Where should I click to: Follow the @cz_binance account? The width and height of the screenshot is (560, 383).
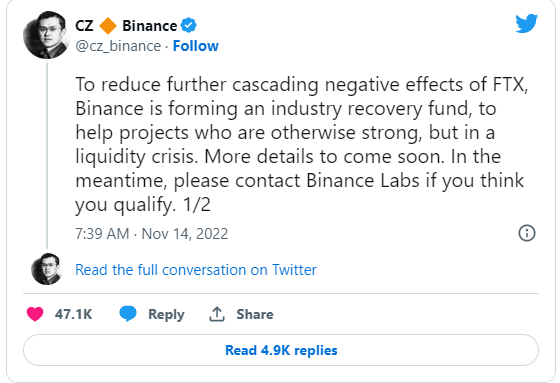pos(196,46)
